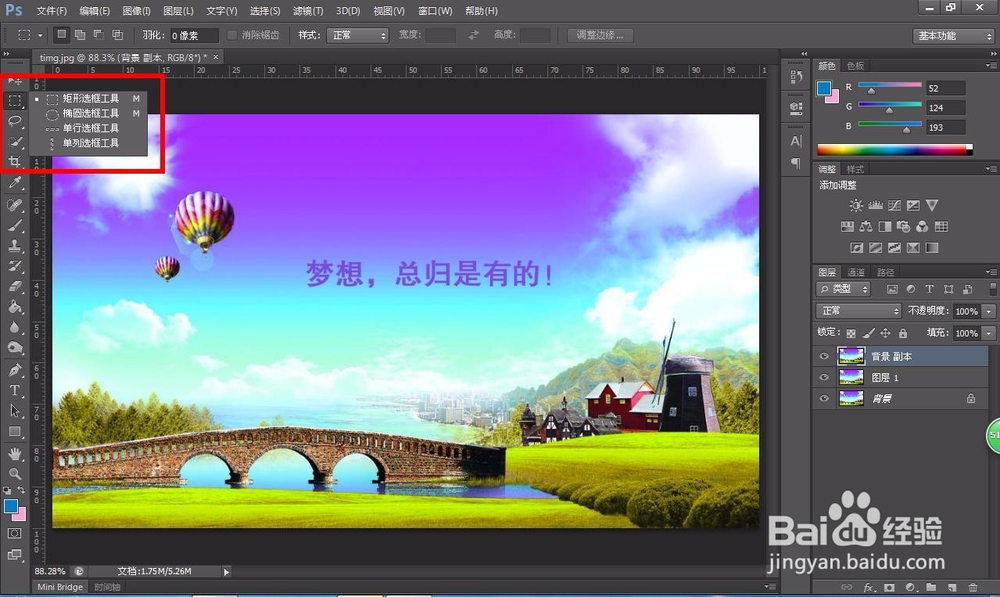Screen dimensions: 1000x597
Task: Select the Hand tool
Action: (15, 453)
